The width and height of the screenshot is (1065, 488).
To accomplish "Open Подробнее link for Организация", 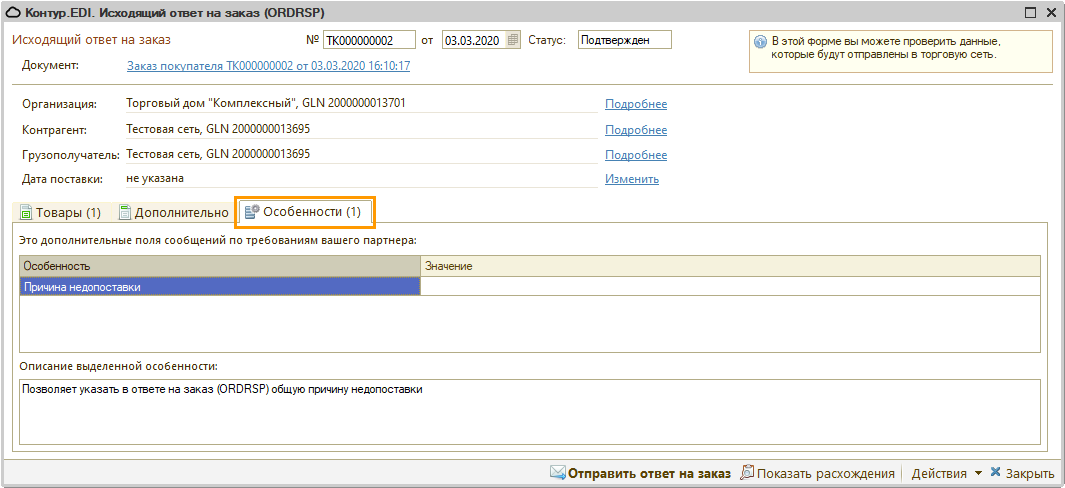I will pos(635,104).
